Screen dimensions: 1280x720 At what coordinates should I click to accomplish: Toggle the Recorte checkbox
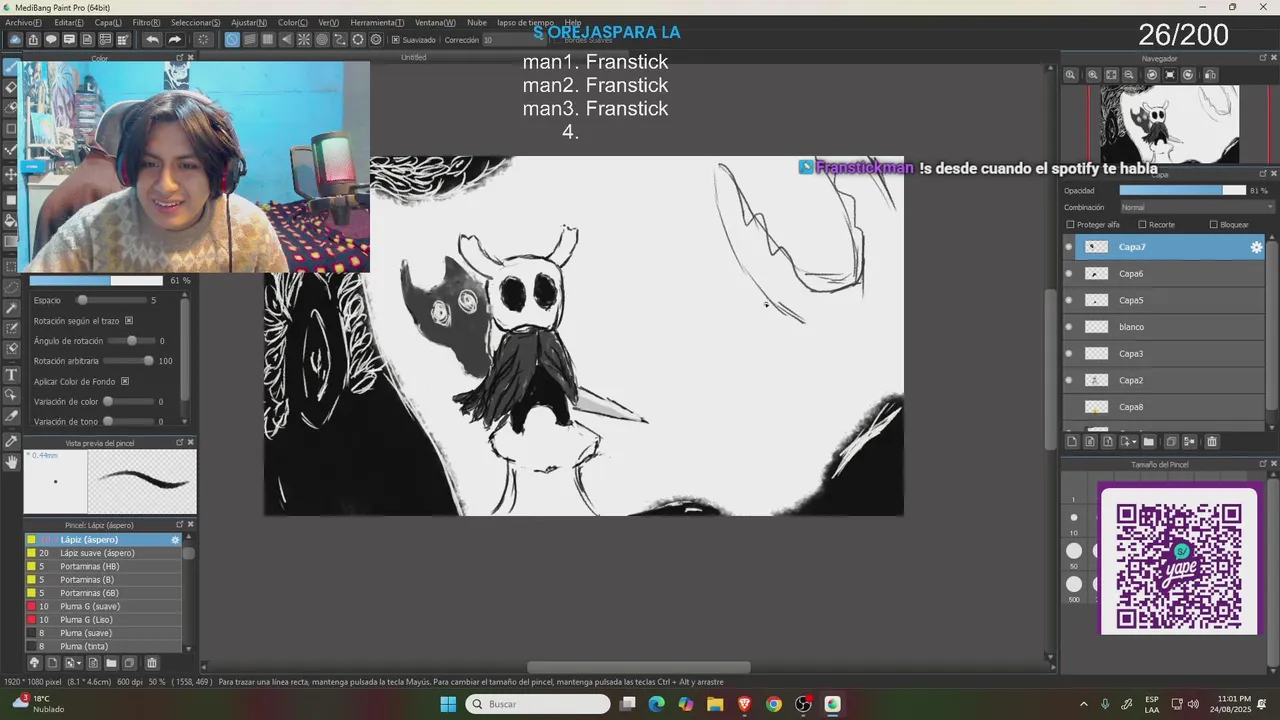coord(1142,225)
